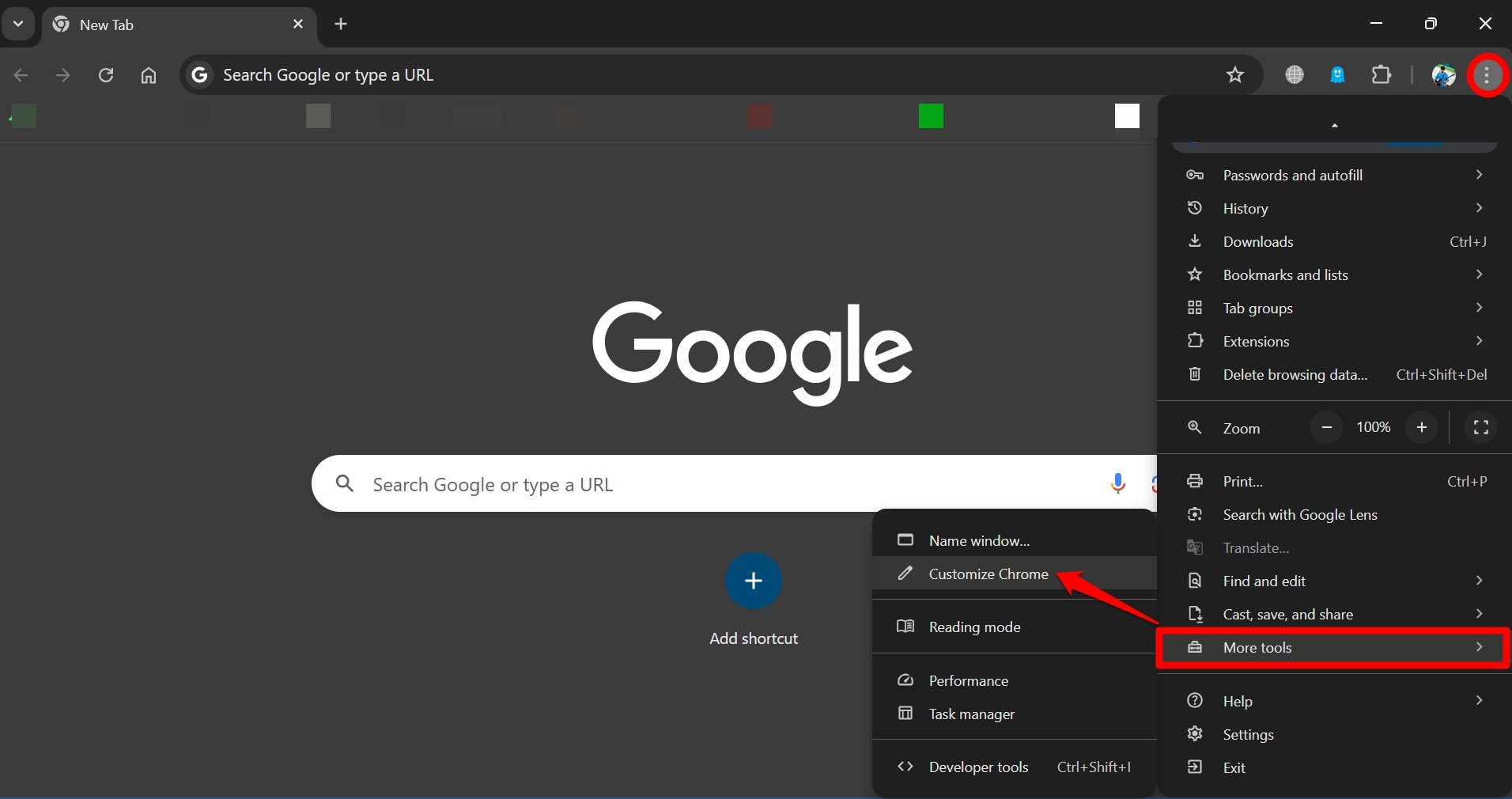This screenshot has height=799, width=1512.
Task: Open Settings from the Chrome menu
Action: pos(1247,734)
